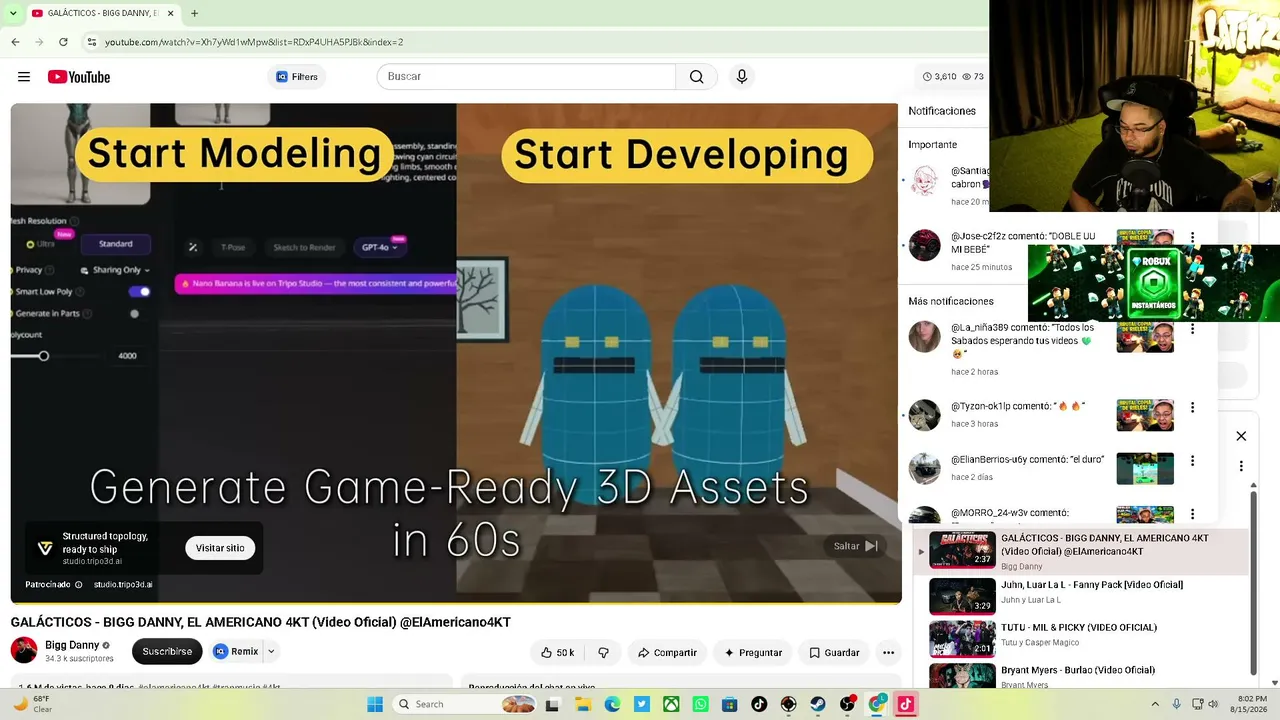Open Bigg Danny channel avatar
This screenshot has width=1280, height=720.
point(24,650)
